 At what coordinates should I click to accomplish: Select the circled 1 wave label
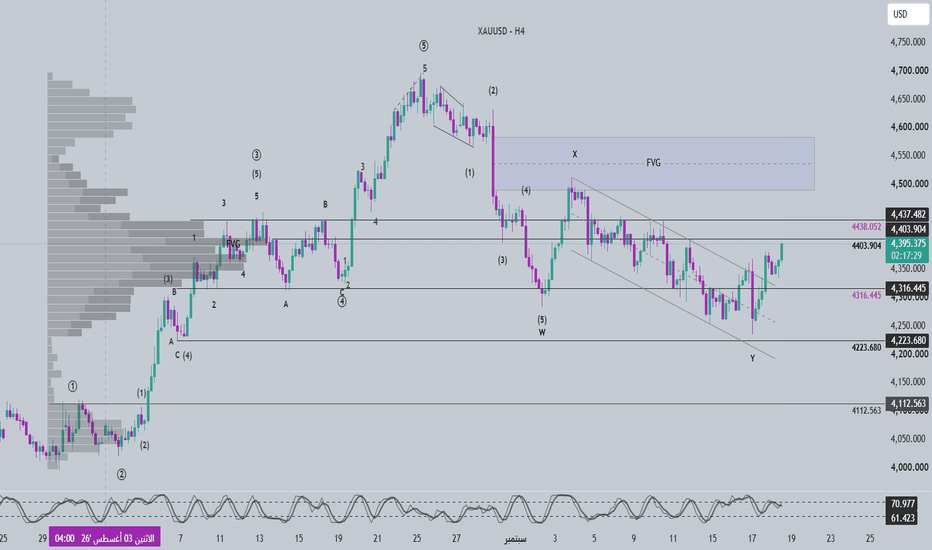(x=73, y=386)
